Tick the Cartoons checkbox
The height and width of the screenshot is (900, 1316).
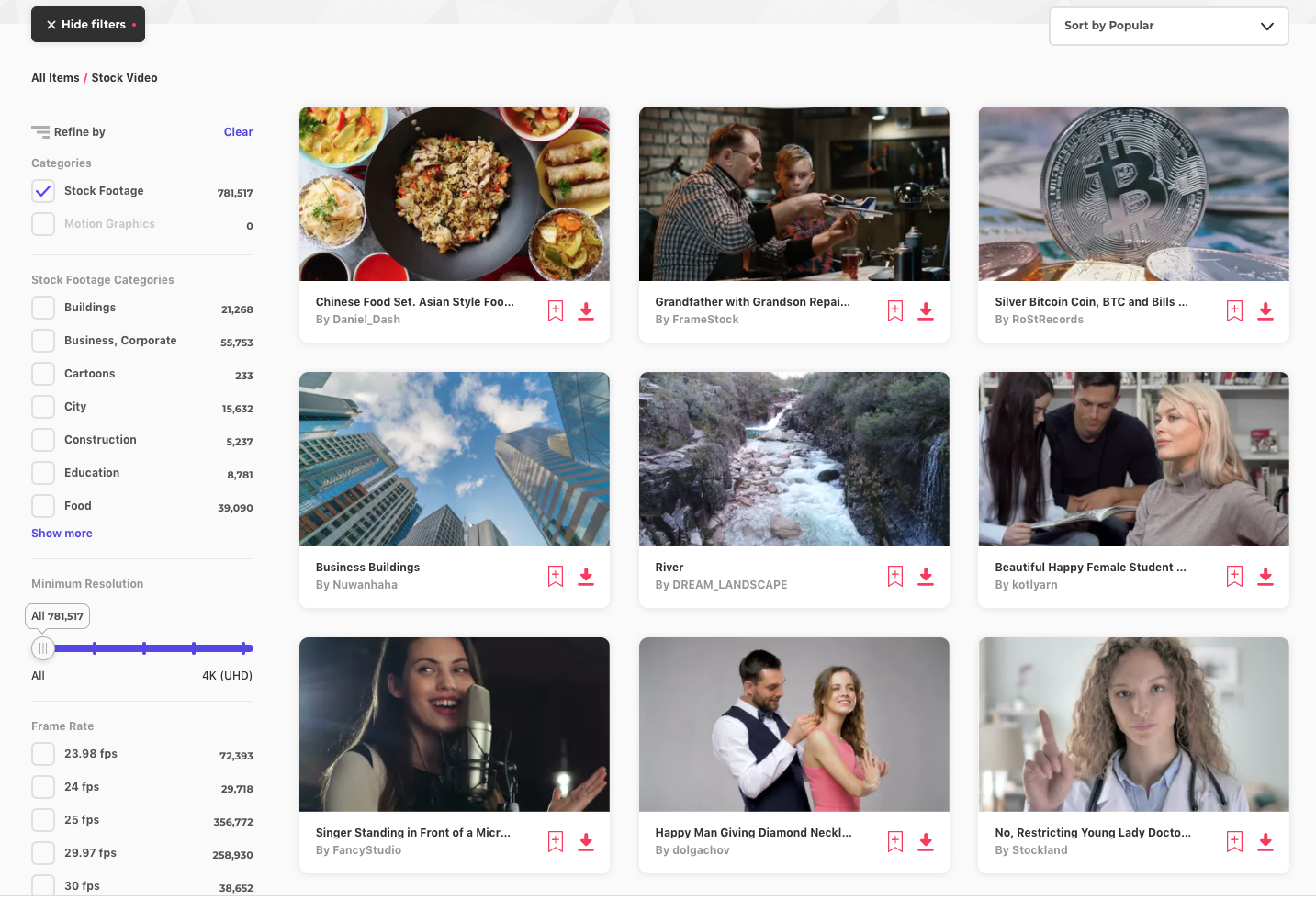43,374
